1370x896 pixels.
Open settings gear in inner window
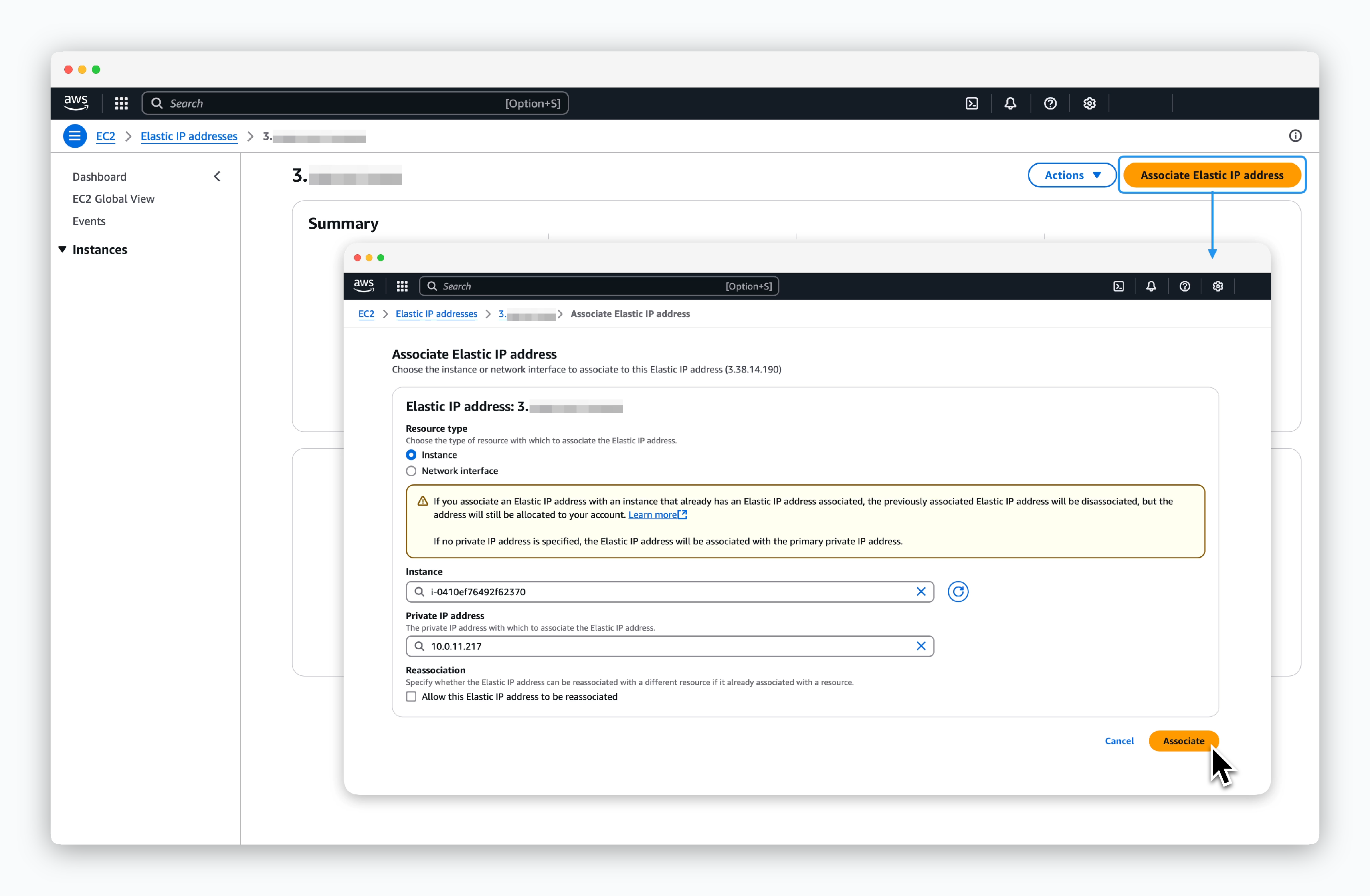pyautogui.click(x=1217, y=286)
